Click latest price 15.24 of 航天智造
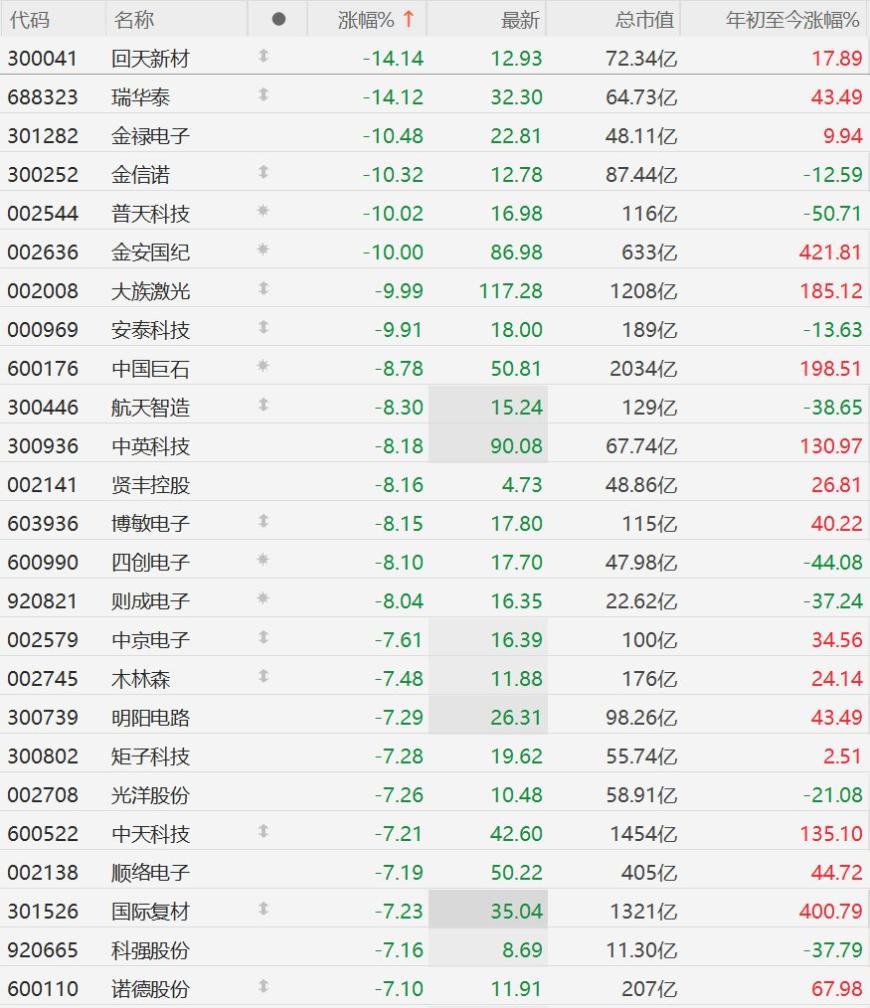This screenshot has height=1008, width=870. point(516,407)
